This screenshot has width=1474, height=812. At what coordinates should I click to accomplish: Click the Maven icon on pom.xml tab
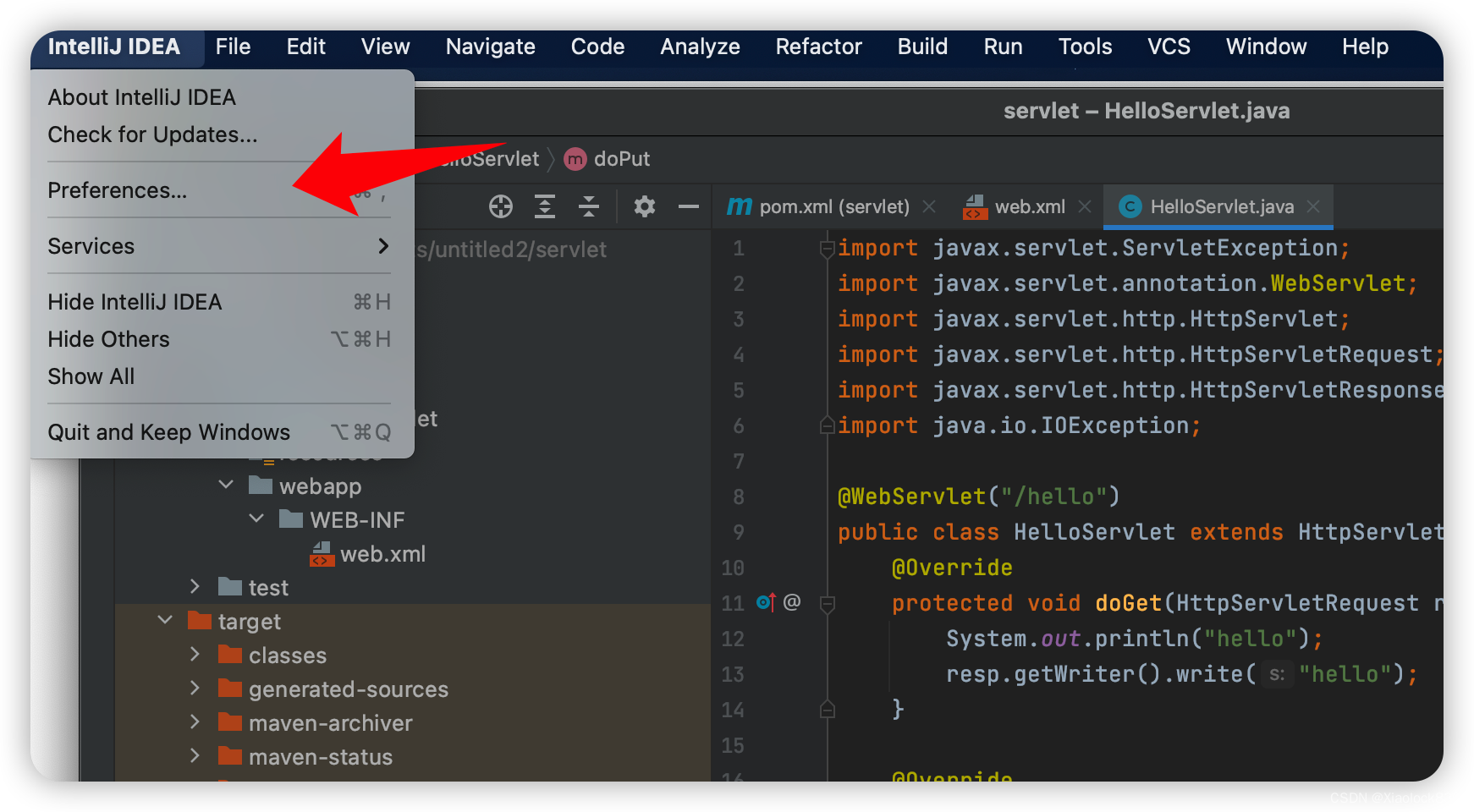pos(740,206)
